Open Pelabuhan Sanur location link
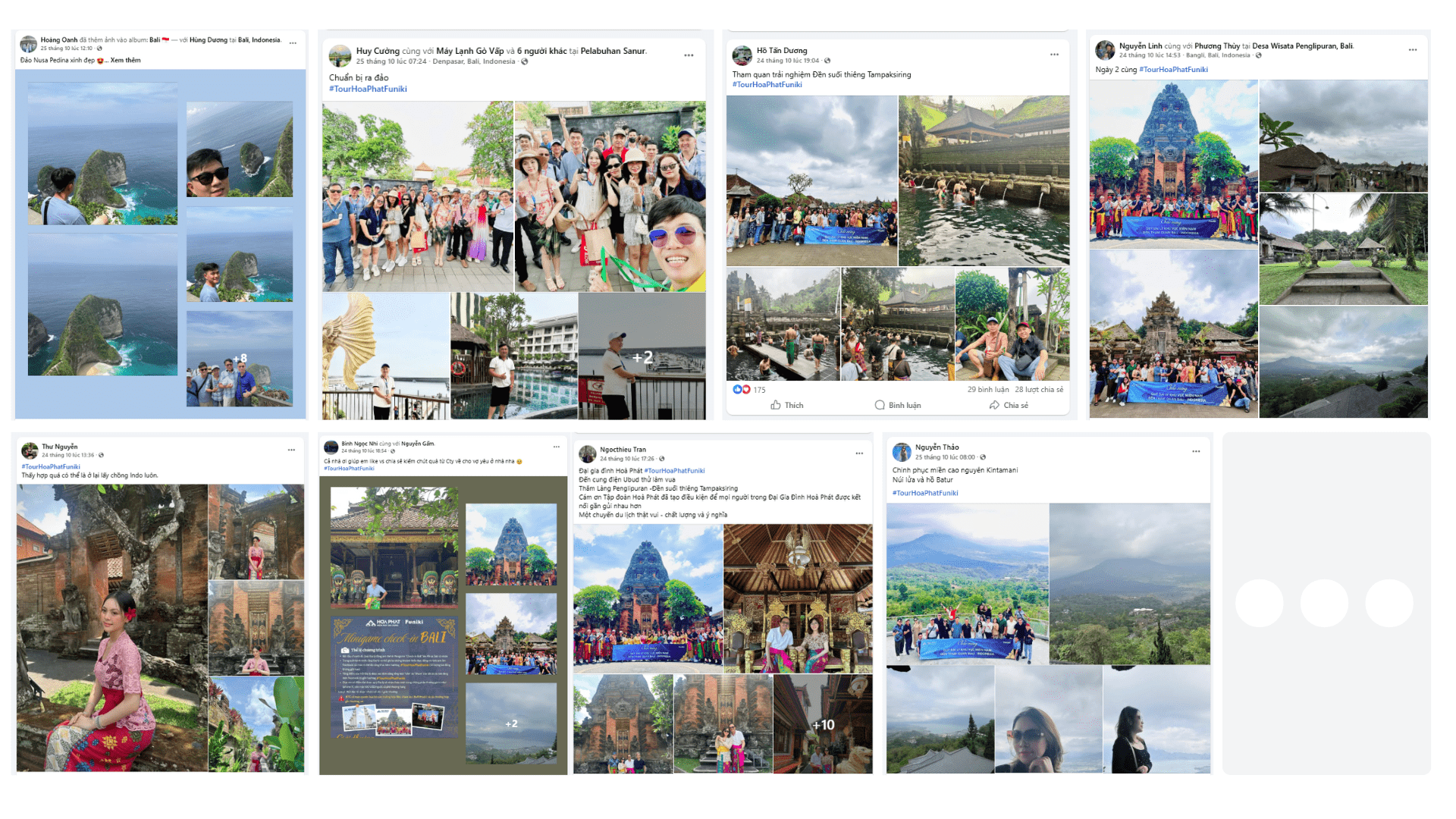This screenshot has height=819, width=1456. coord(613,51)
